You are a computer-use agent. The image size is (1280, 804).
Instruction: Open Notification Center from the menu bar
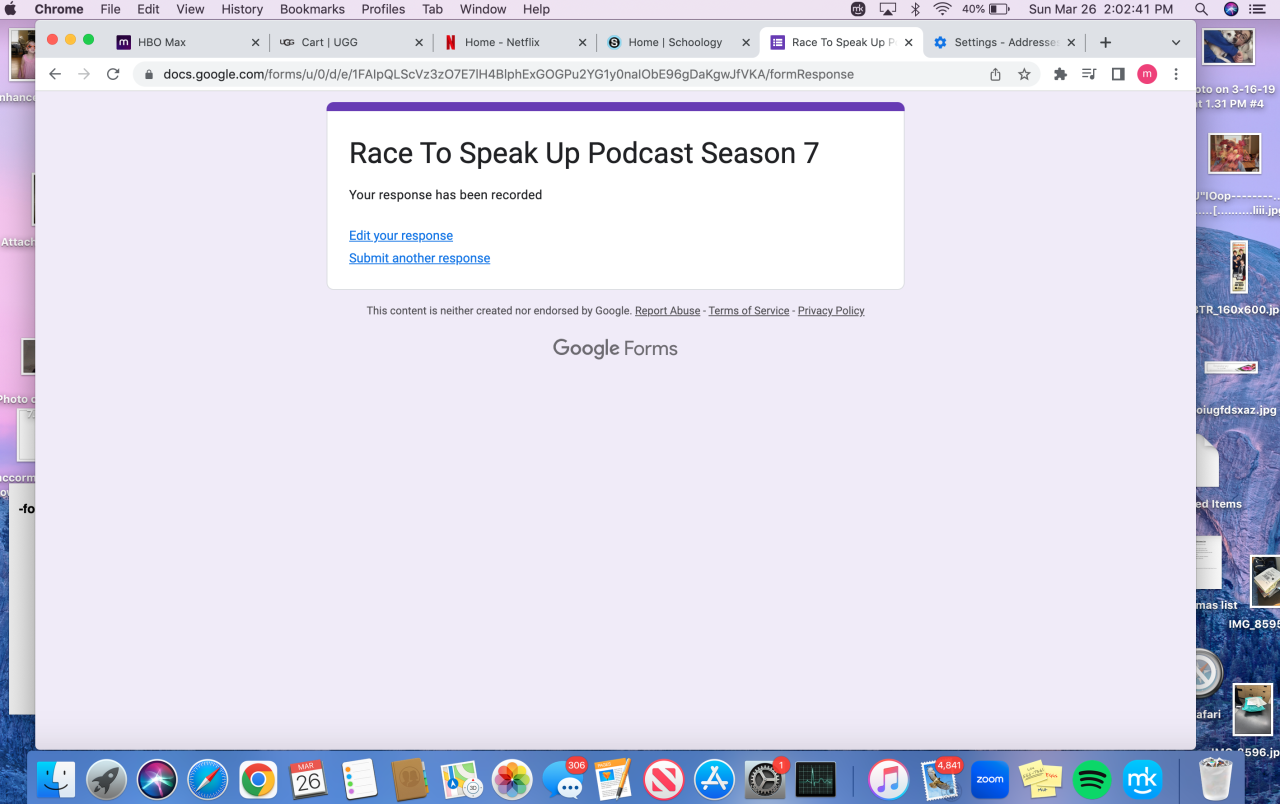(1258, 9)
